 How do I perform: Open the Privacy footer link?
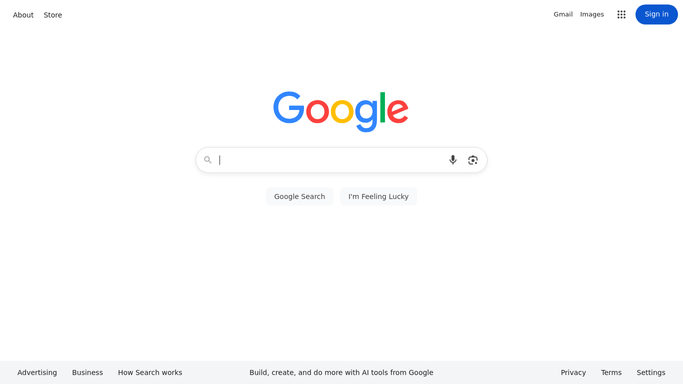(x=573, y=372)
